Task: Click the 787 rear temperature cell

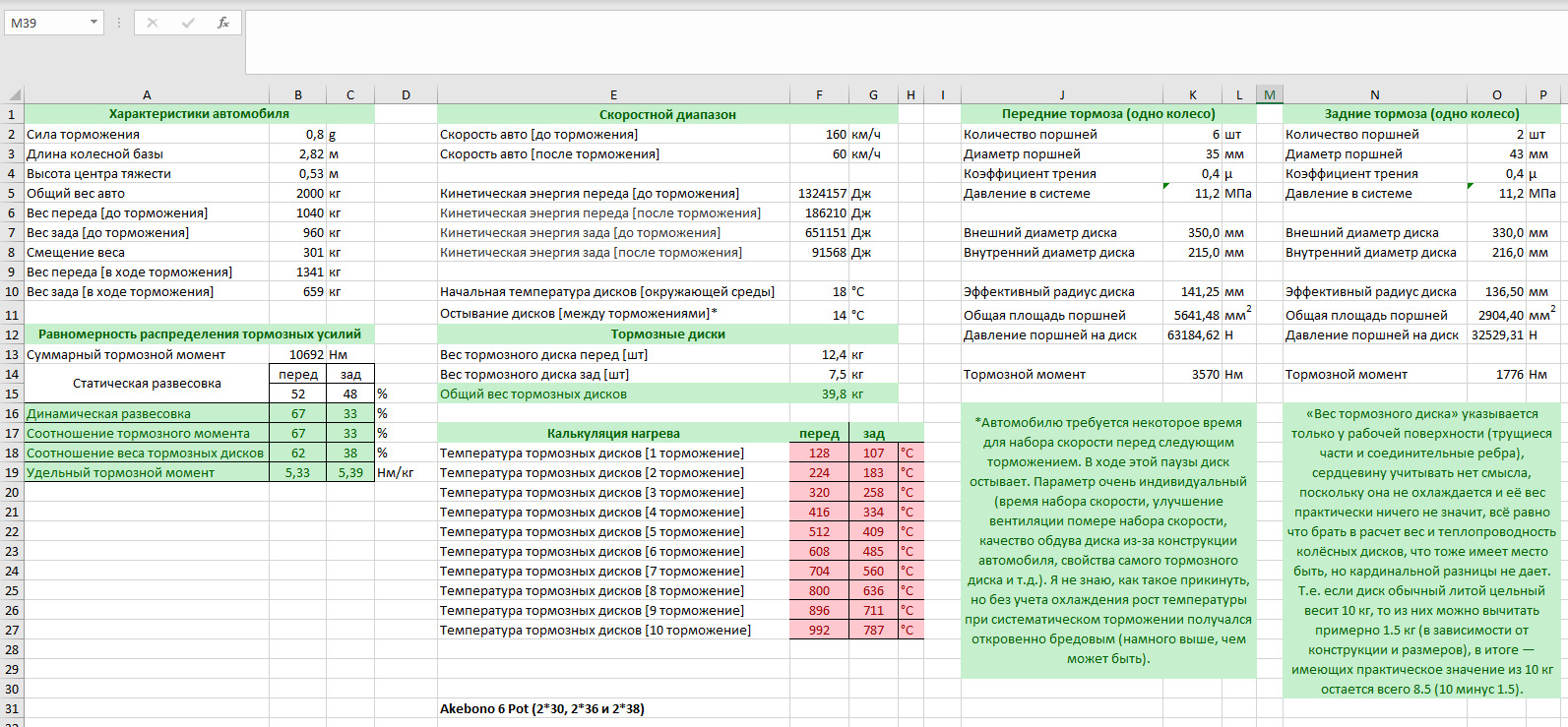Action: pyautogui.click(x=873, y=630)
